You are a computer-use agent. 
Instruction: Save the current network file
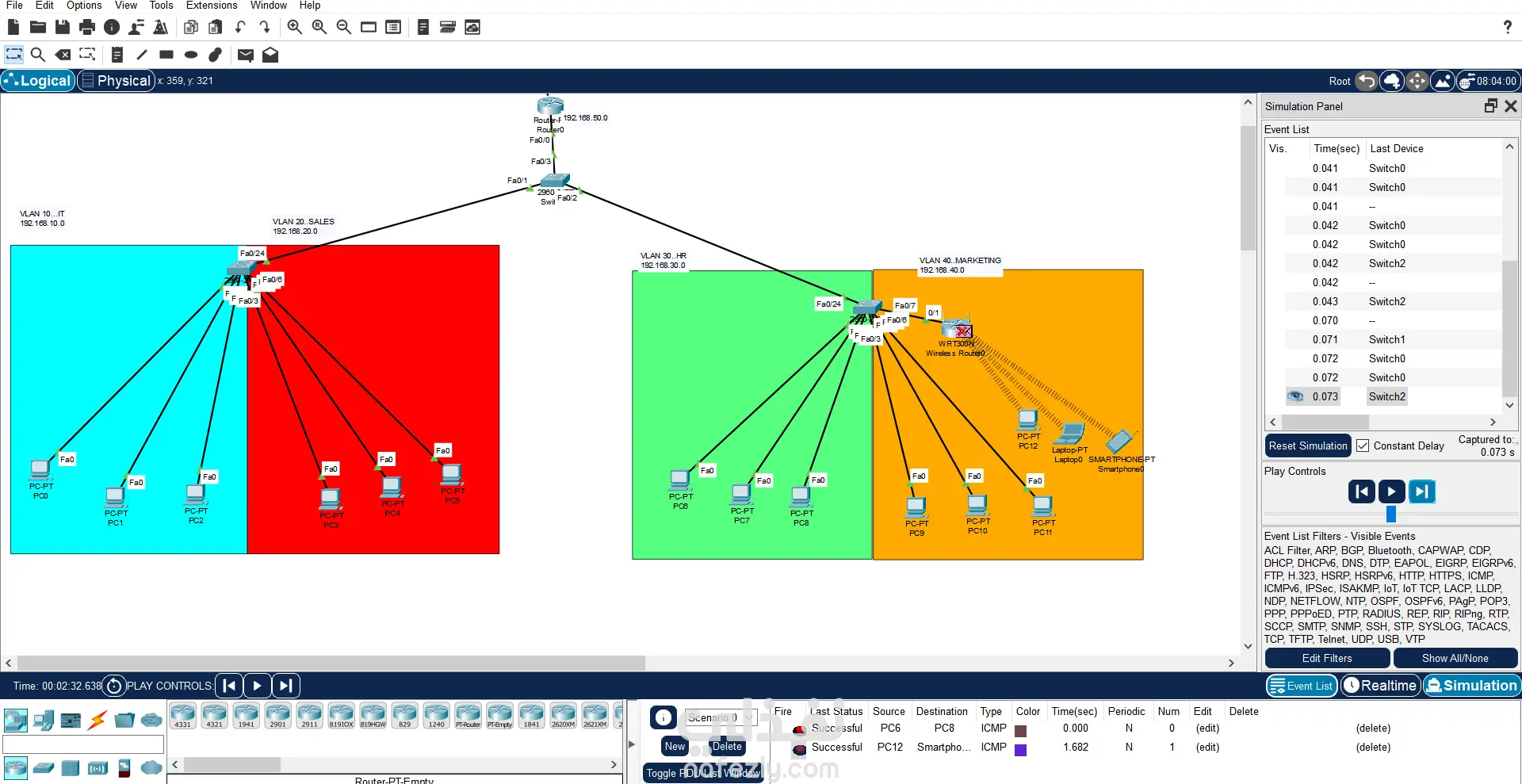tap(63, 27)
